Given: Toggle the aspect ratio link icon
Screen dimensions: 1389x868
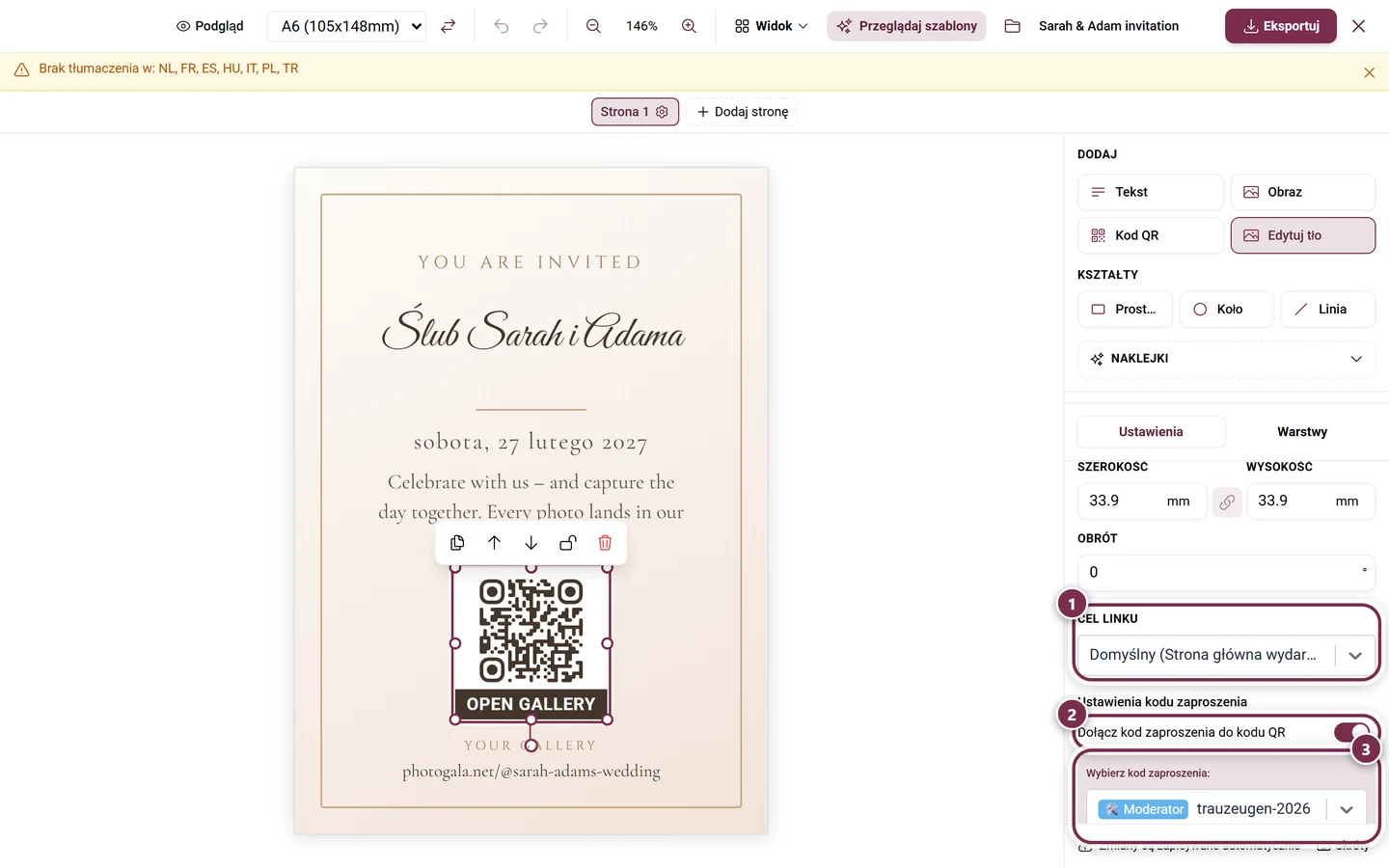Looking at the screenshot, I should point(1227,502).
